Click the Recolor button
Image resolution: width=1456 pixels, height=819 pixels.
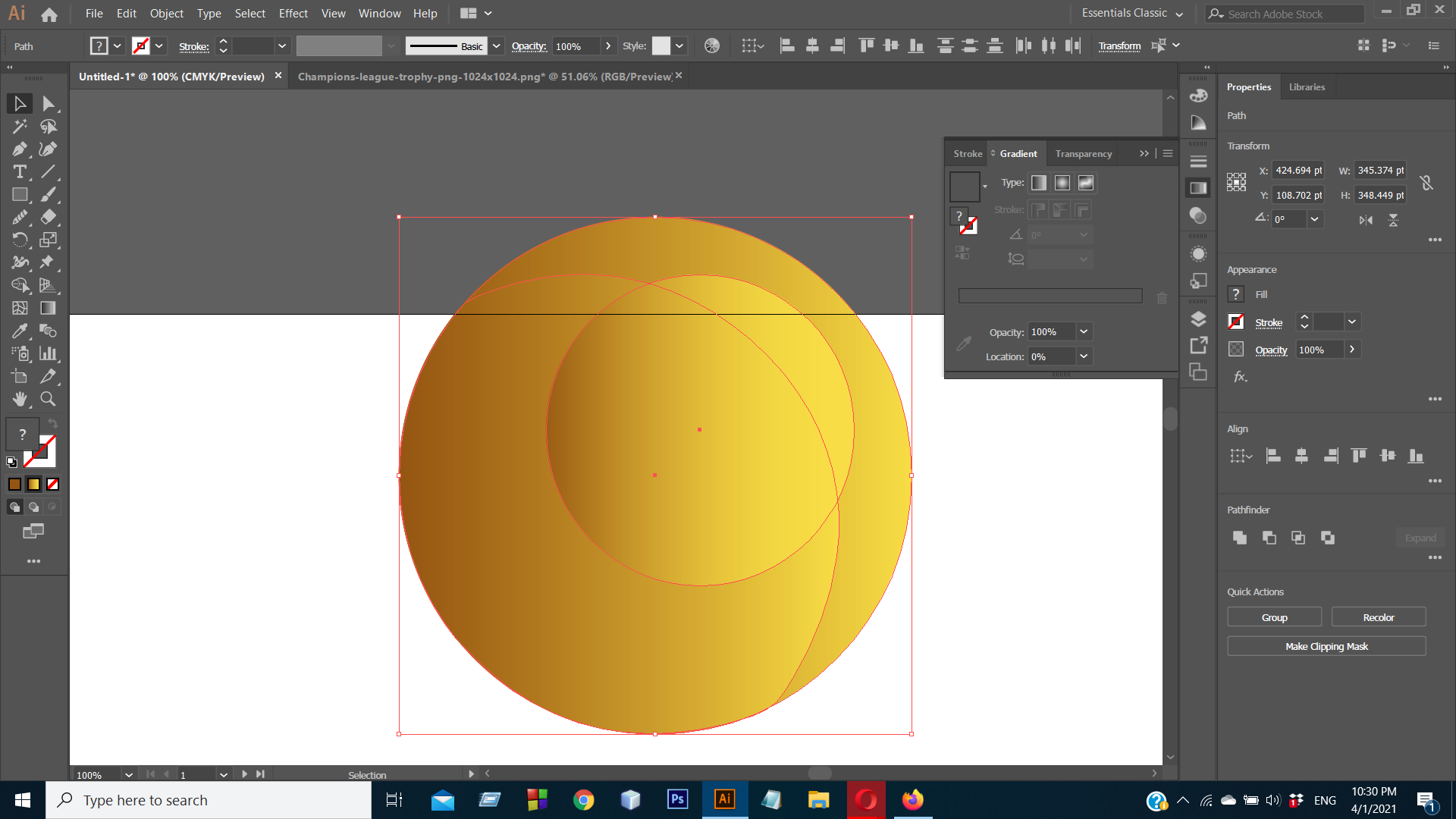(x=1378, y=617)
